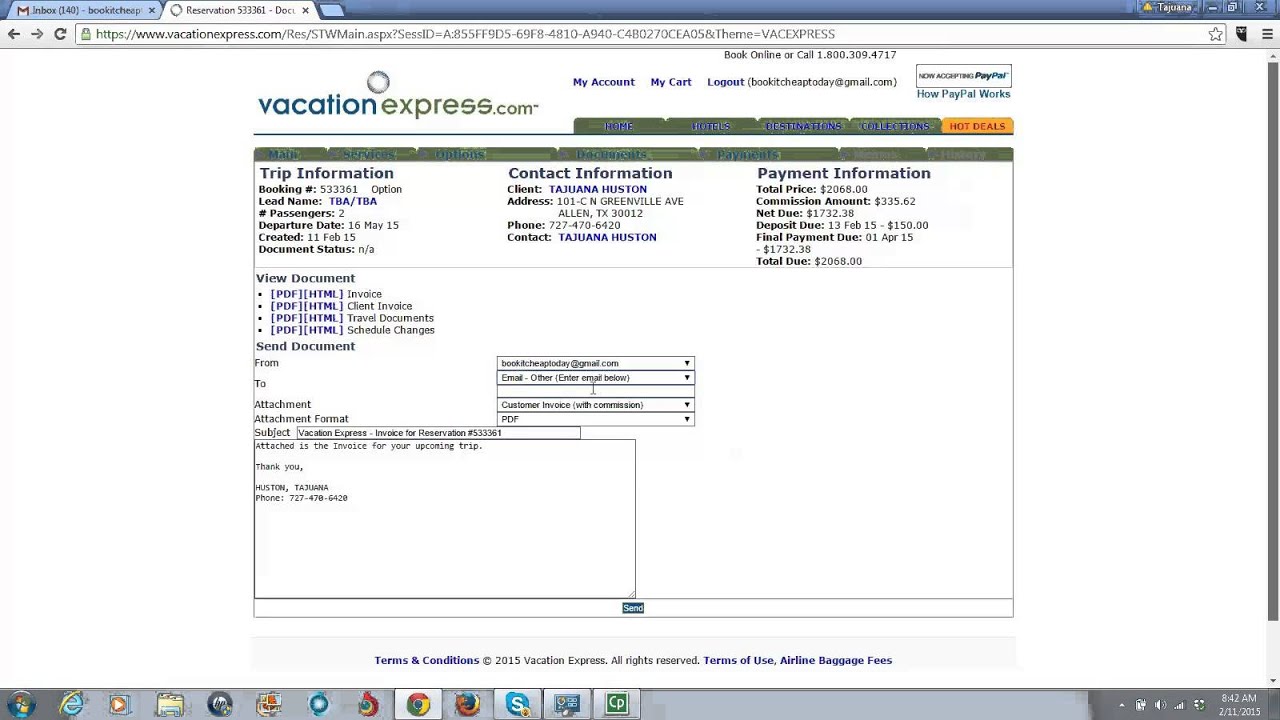1280x720 pixels.
Task: Open Windows Media Player taskbar icon
Action: click(119, 704)
